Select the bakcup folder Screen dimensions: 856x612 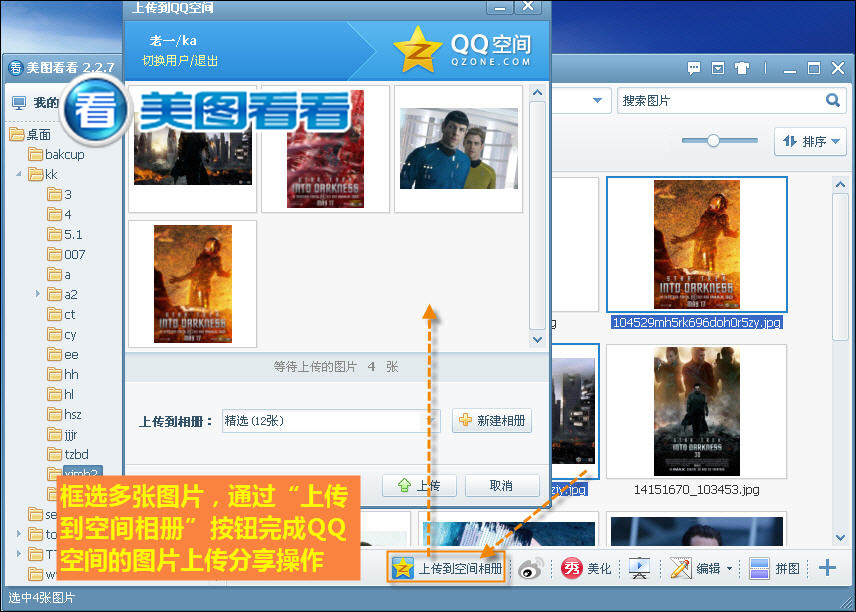(x=56, y=155)
